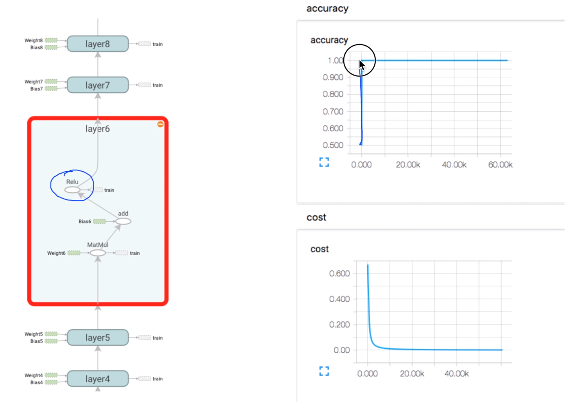Select the train node beside layer4

pos(144,378)
